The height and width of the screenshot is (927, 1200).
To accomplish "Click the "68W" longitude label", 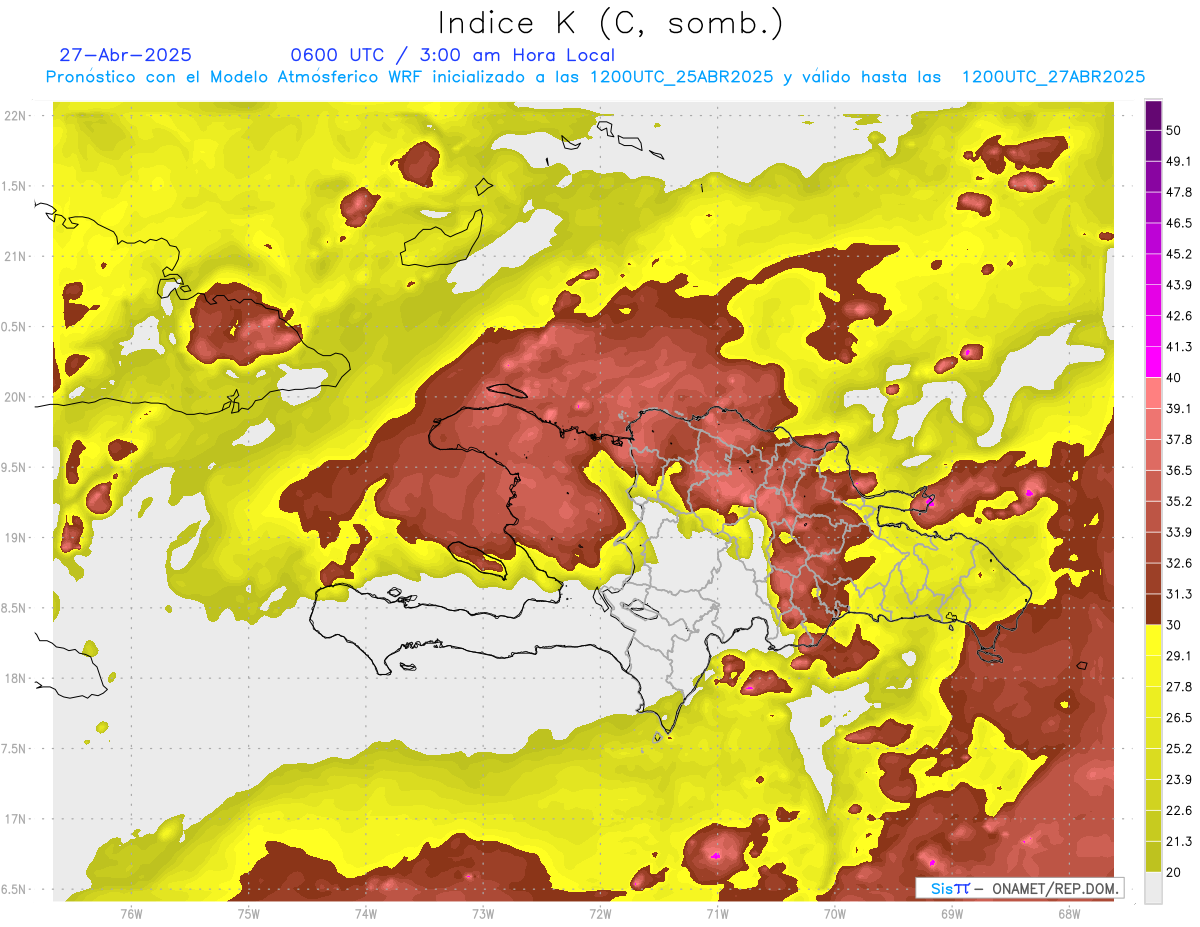I will 1069,913.
